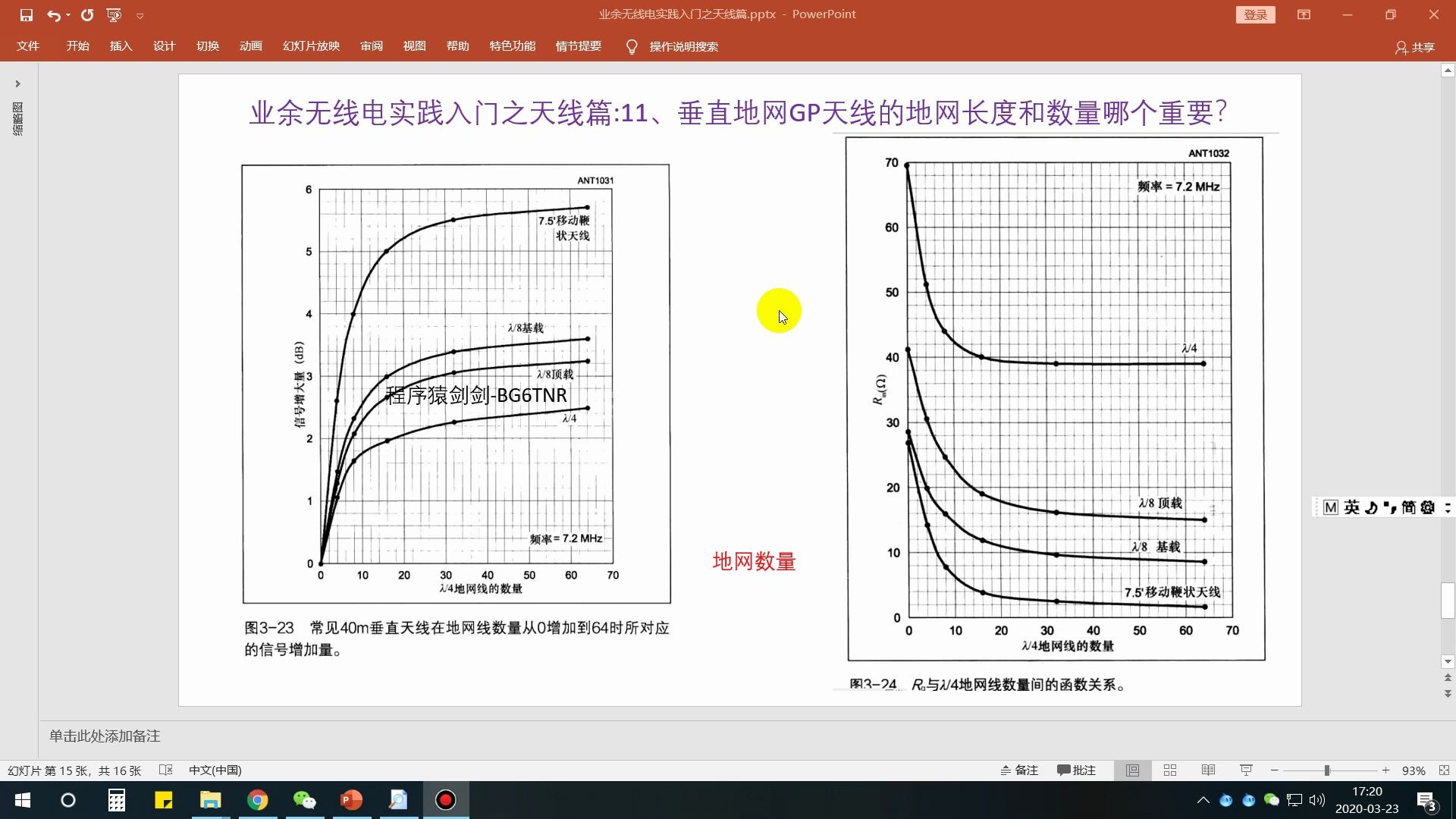Open the 帮助 tab
This screenshot has height=819, width=1456.
[x=457, y=46]
